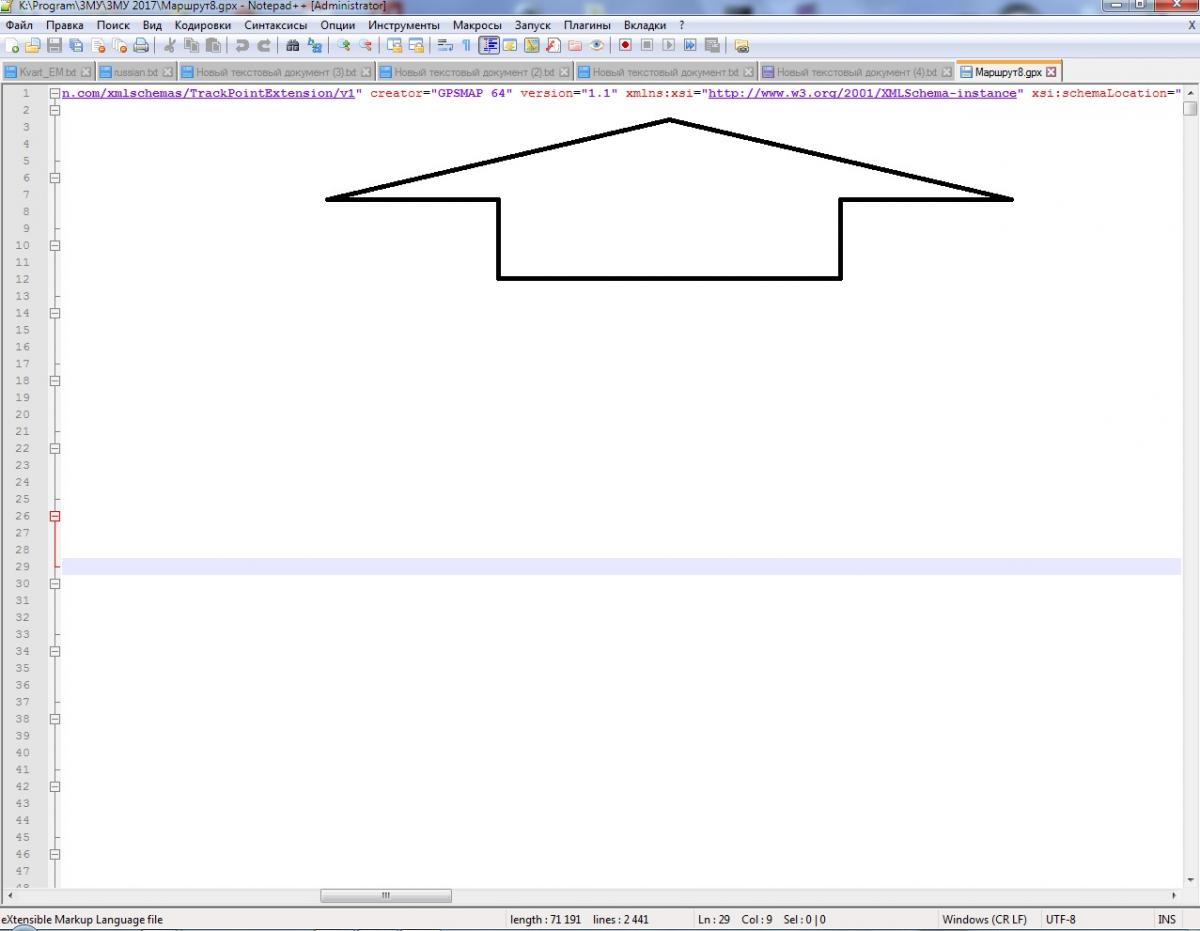Close the Маршрут8.gpx tab

(1051, 72)
